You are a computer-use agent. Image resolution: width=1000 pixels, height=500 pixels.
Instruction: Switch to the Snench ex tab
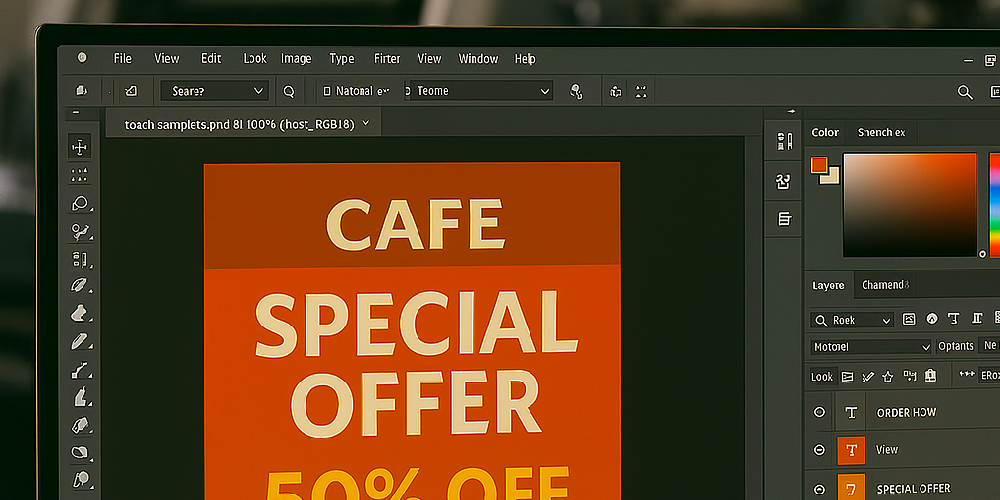[x=881, y=133]
